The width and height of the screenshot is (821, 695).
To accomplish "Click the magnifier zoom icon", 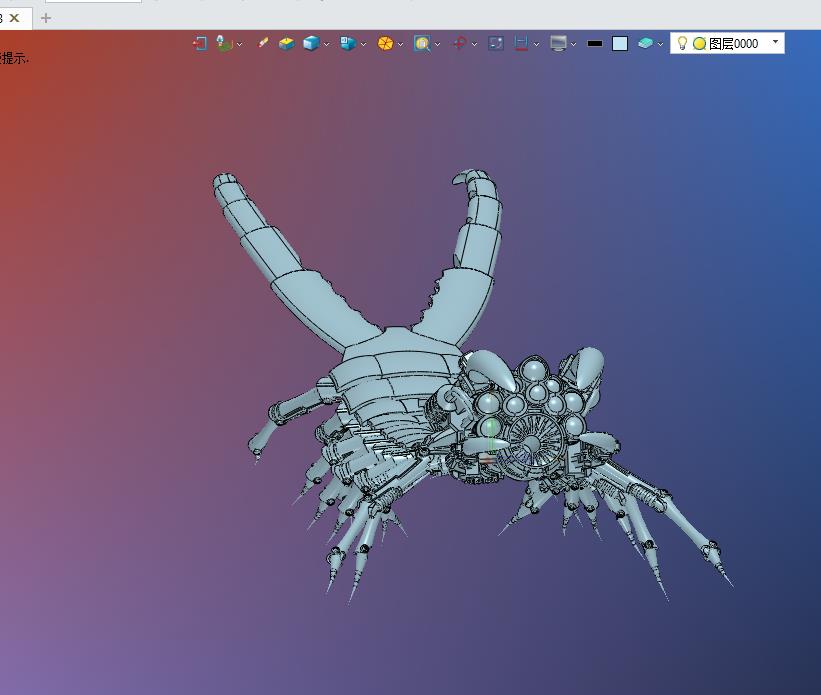I will [x=422, y=44].
